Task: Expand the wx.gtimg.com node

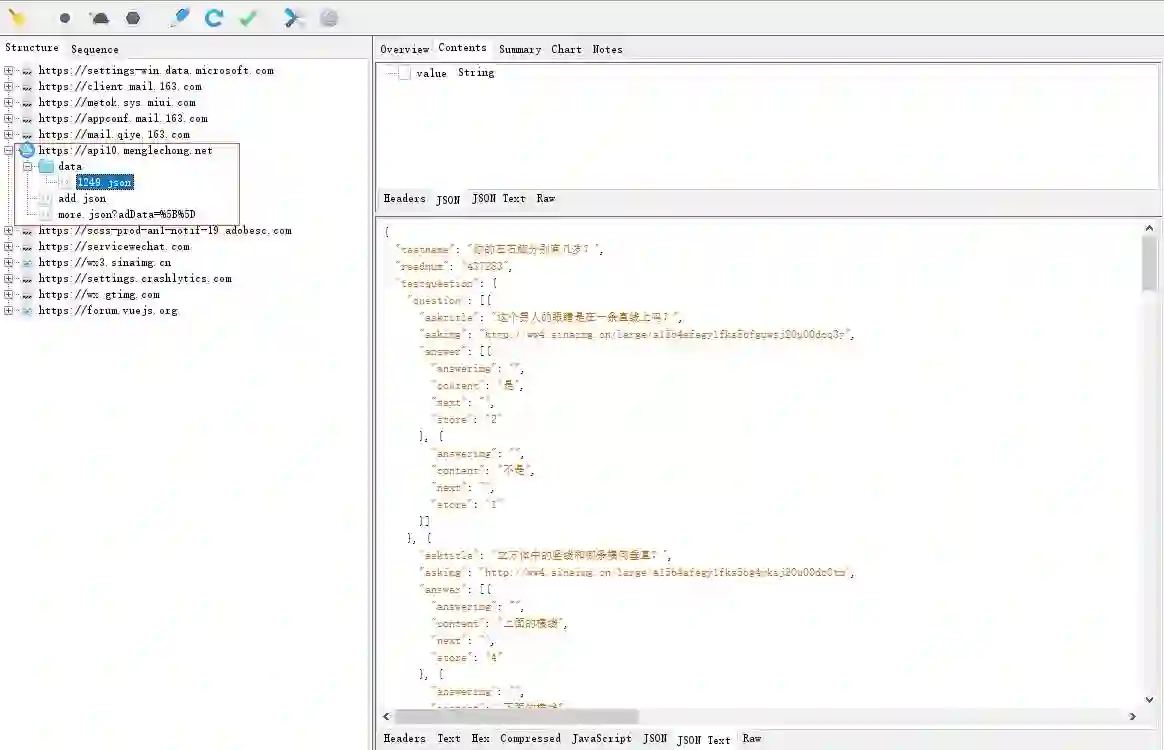Action: pos(8,295)
